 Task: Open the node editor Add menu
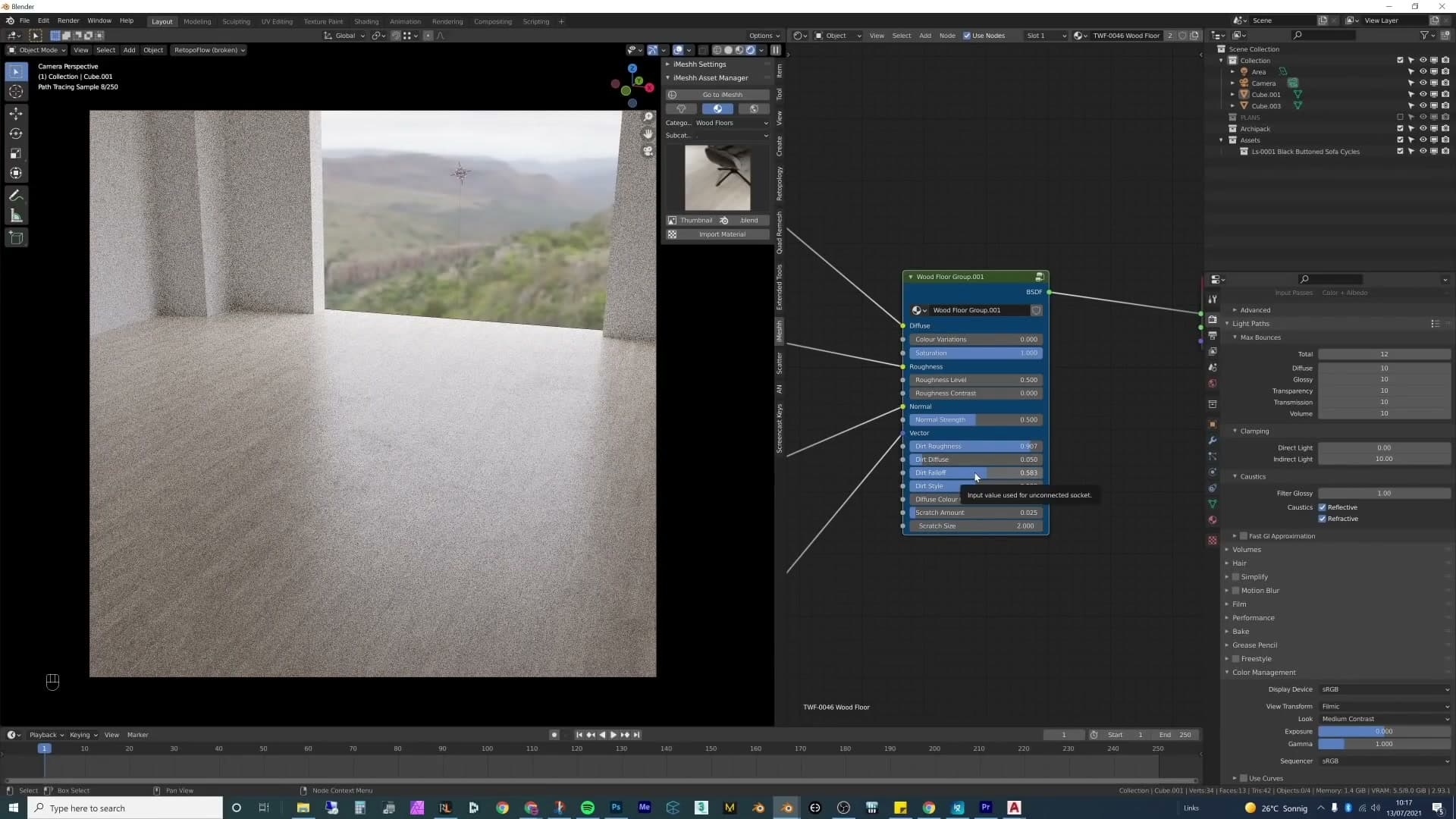coord(925,36)
